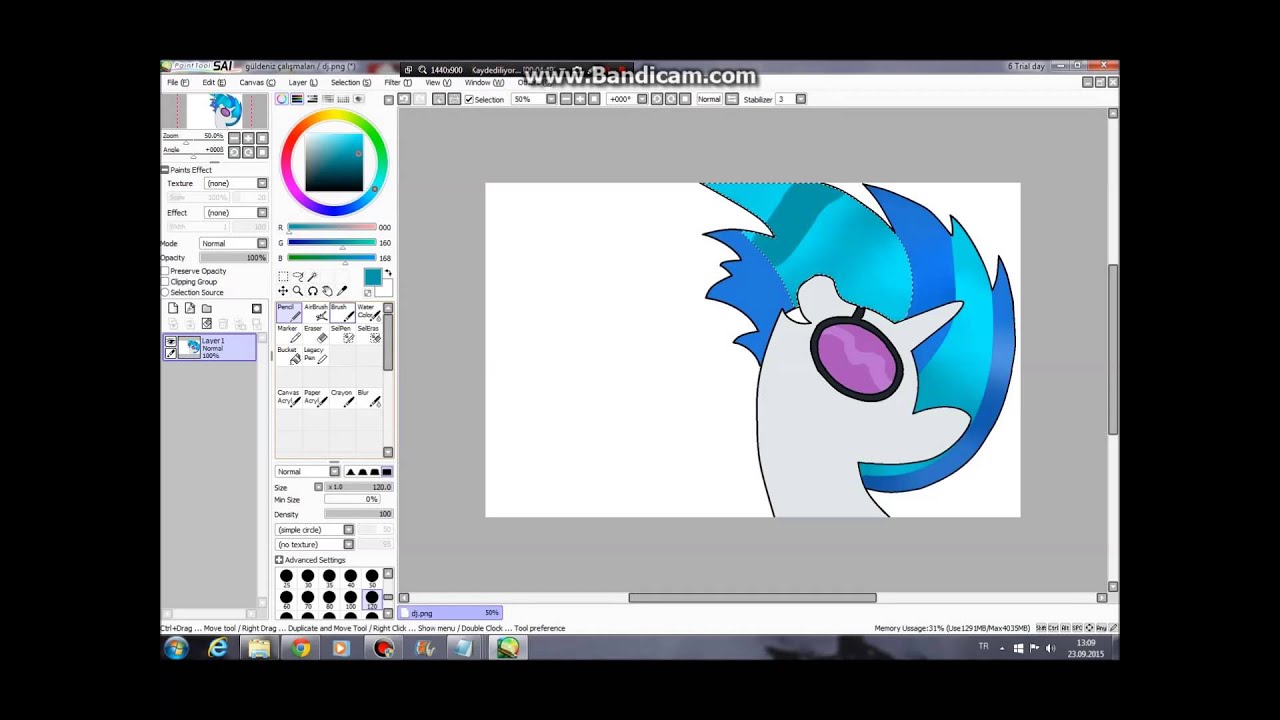Select the AirBrush tool
The width and height of the screenshot is (1280, 720).
pos(316,312)
